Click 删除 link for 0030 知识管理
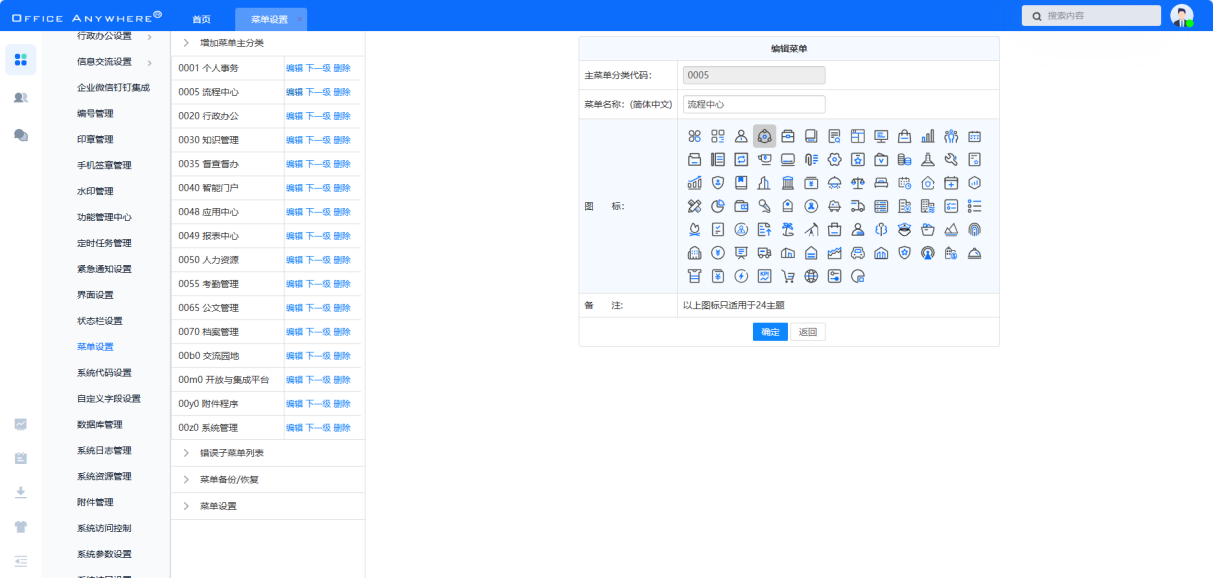This screenshot has width=1213, height=578. [x=342, y=140]
